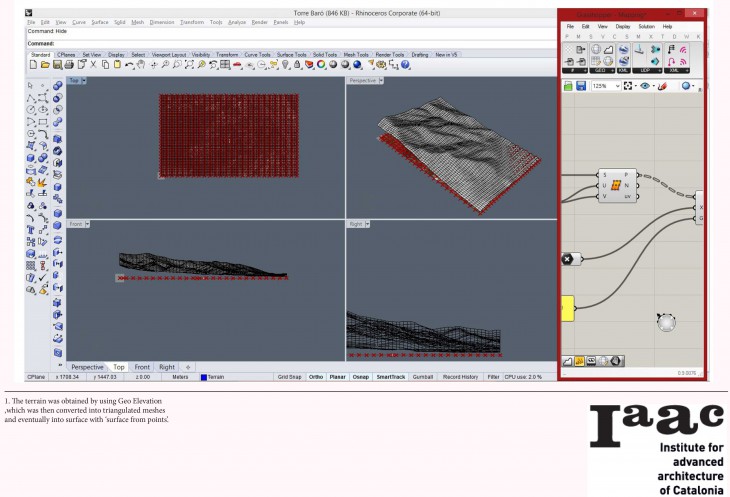Click the Record History button
730x497 pixels.
pos(461,377)
